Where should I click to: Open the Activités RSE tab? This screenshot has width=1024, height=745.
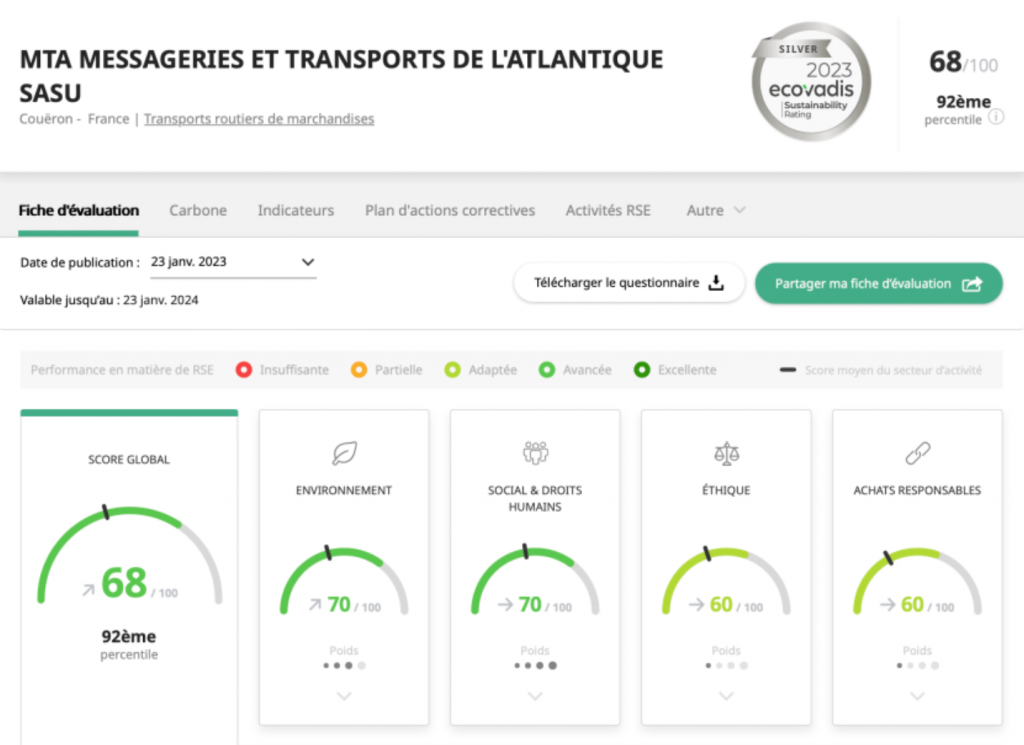[x=608, y=210]
